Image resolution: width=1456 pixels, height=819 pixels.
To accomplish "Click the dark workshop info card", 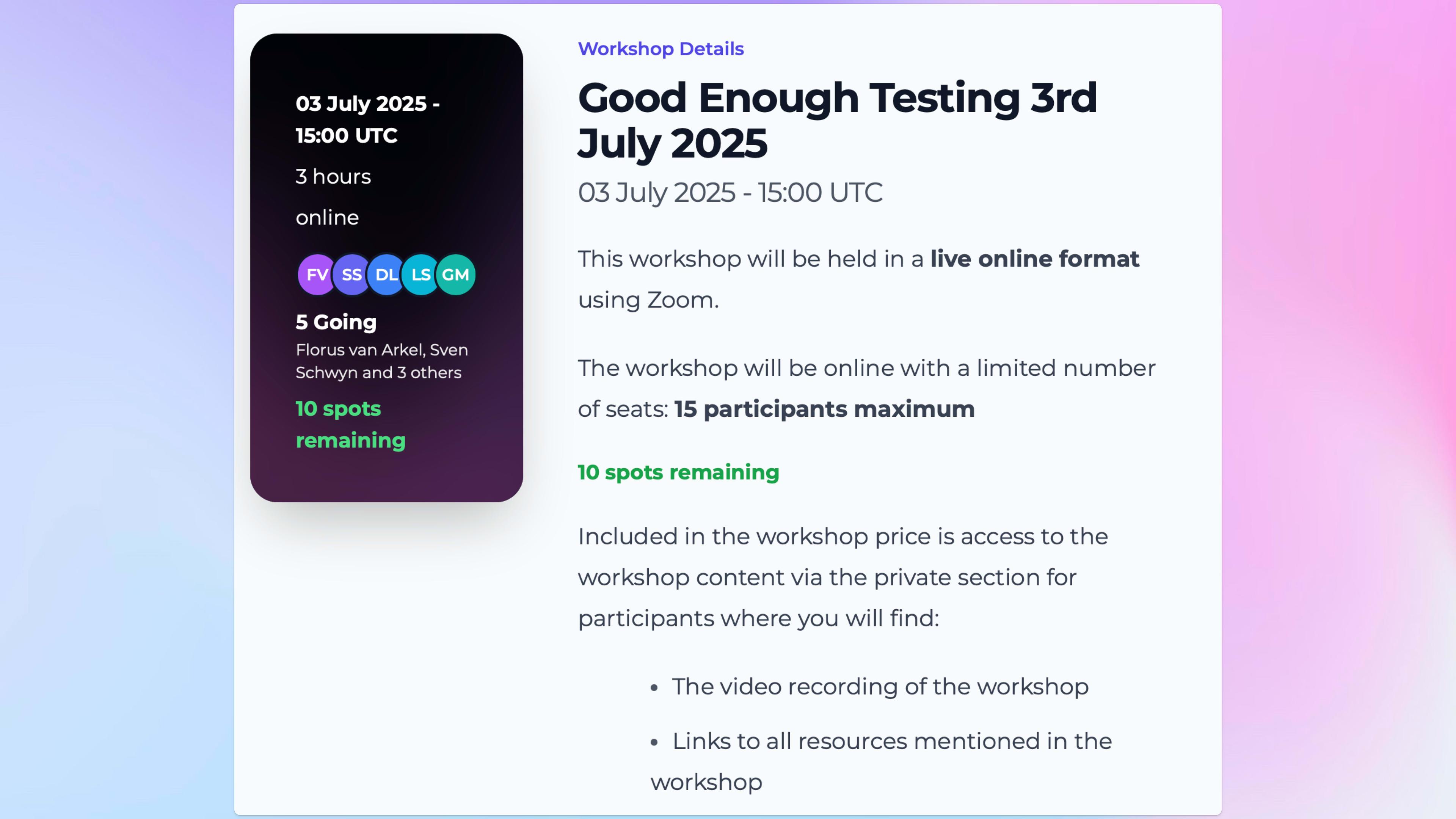I will click(x=387, y=267).
